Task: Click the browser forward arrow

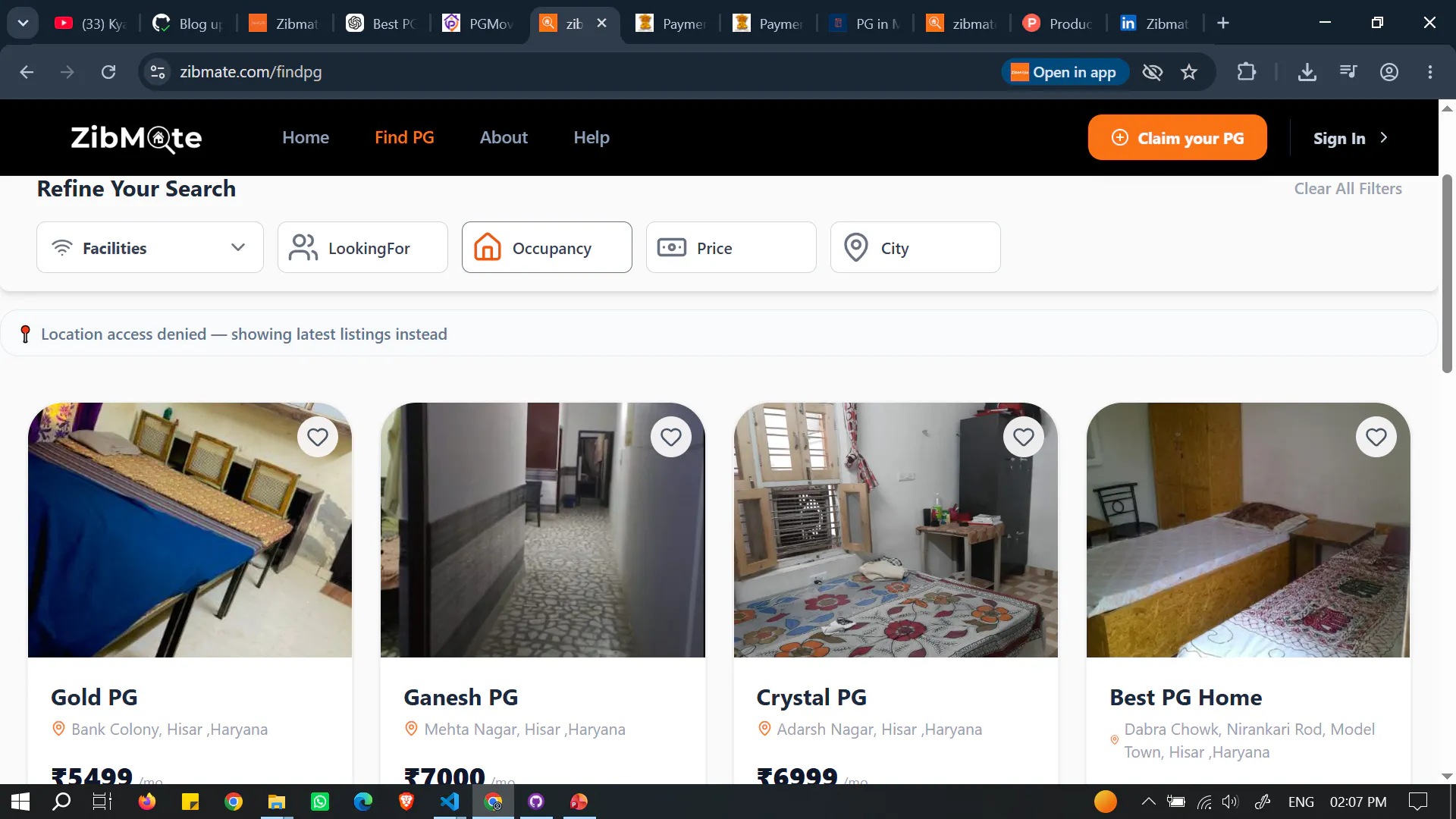Action: click(67, 72)
